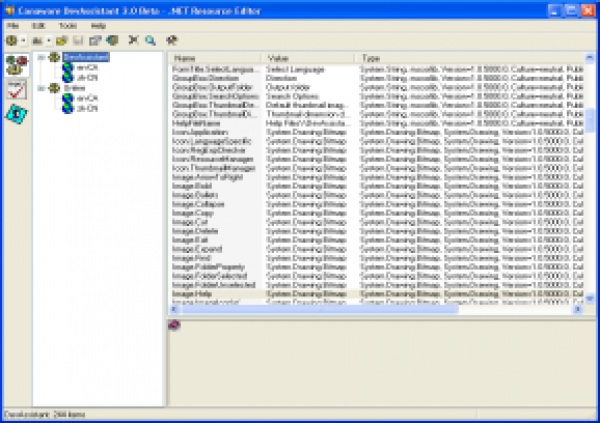The width and height of the screenshot is (600, 423).
Task: Select en-CA under DevAssistant node
Action: [81, 68]
